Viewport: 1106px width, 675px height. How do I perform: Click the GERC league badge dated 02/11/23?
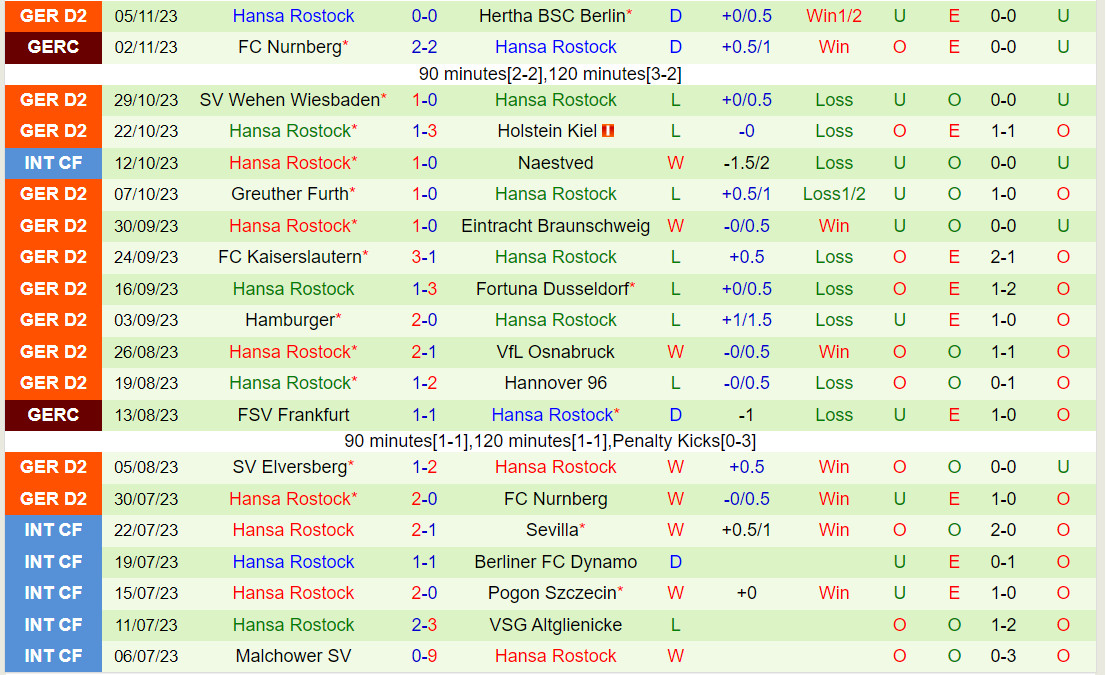coord(53,47)
